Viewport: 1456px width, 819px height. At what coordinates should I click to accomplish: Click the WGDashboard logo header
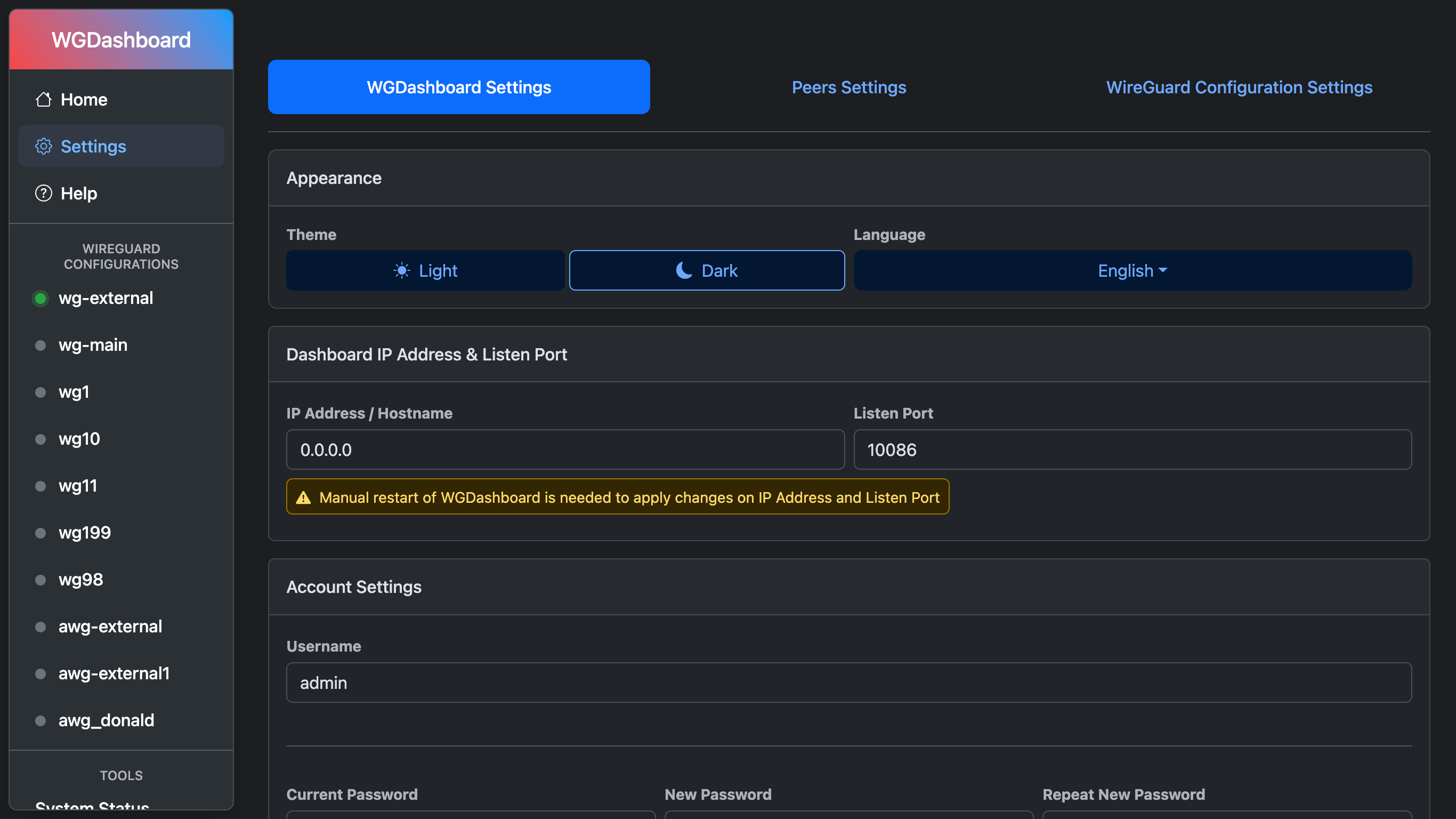121,39
